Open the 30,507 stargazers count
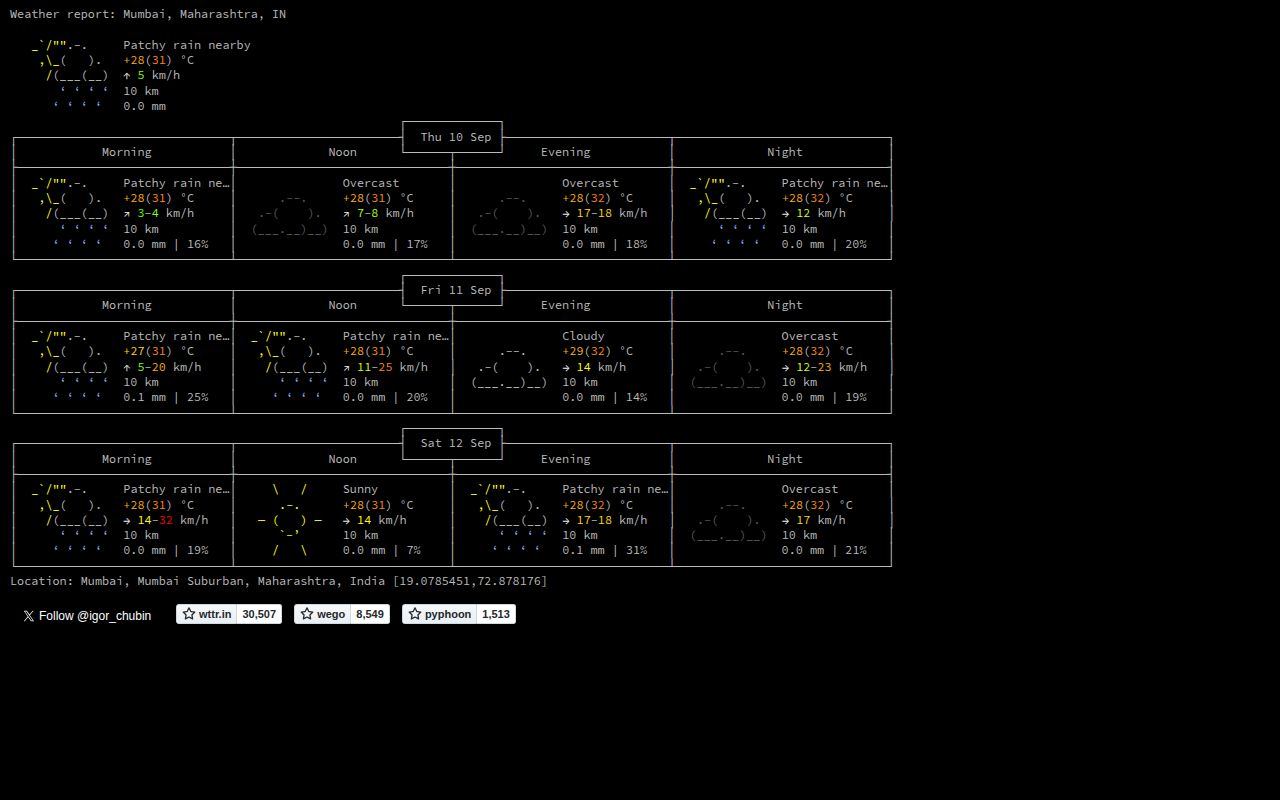 (x=259, y=614)
